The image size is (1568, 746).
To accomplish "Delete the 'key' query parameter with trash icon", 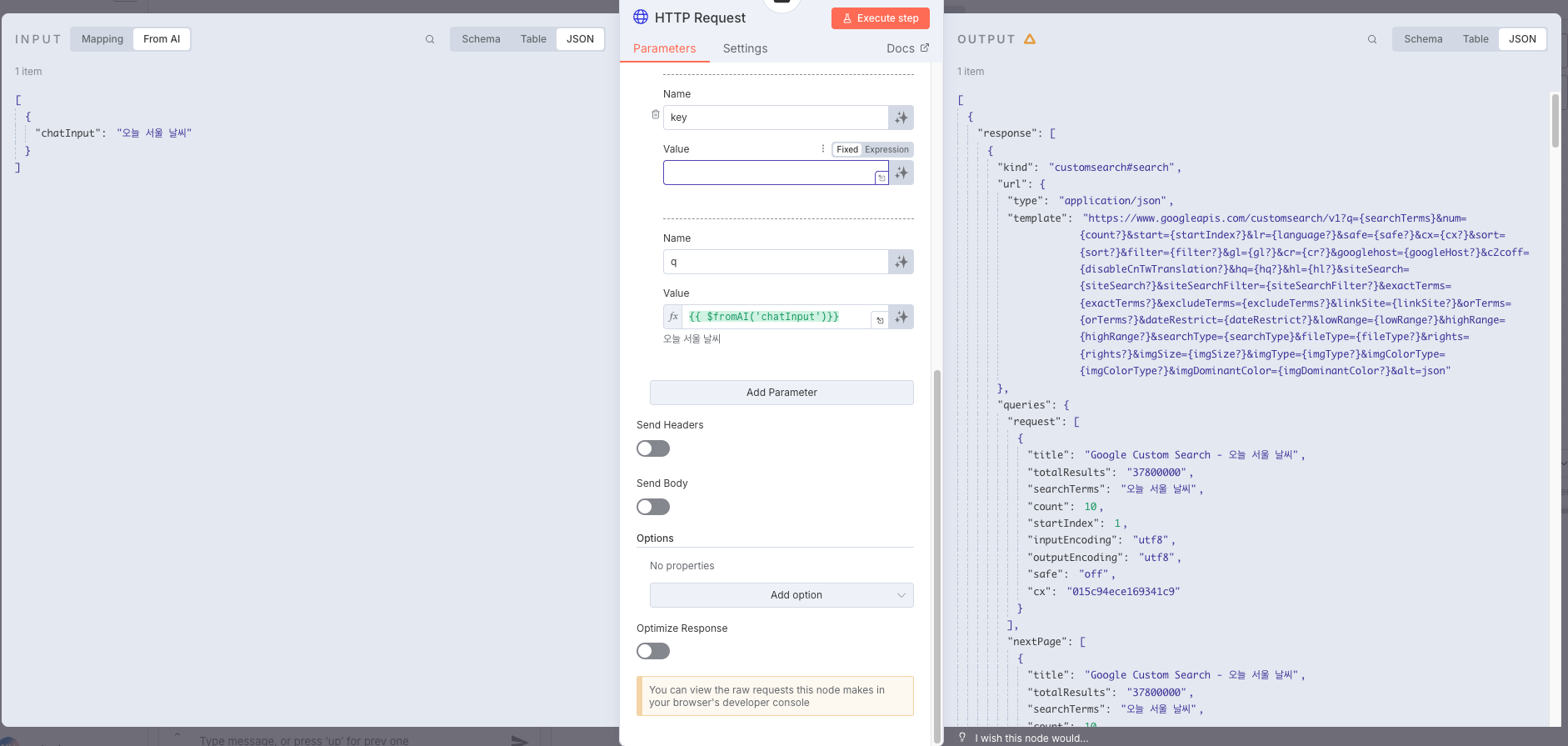I will [x=656, y=114].
